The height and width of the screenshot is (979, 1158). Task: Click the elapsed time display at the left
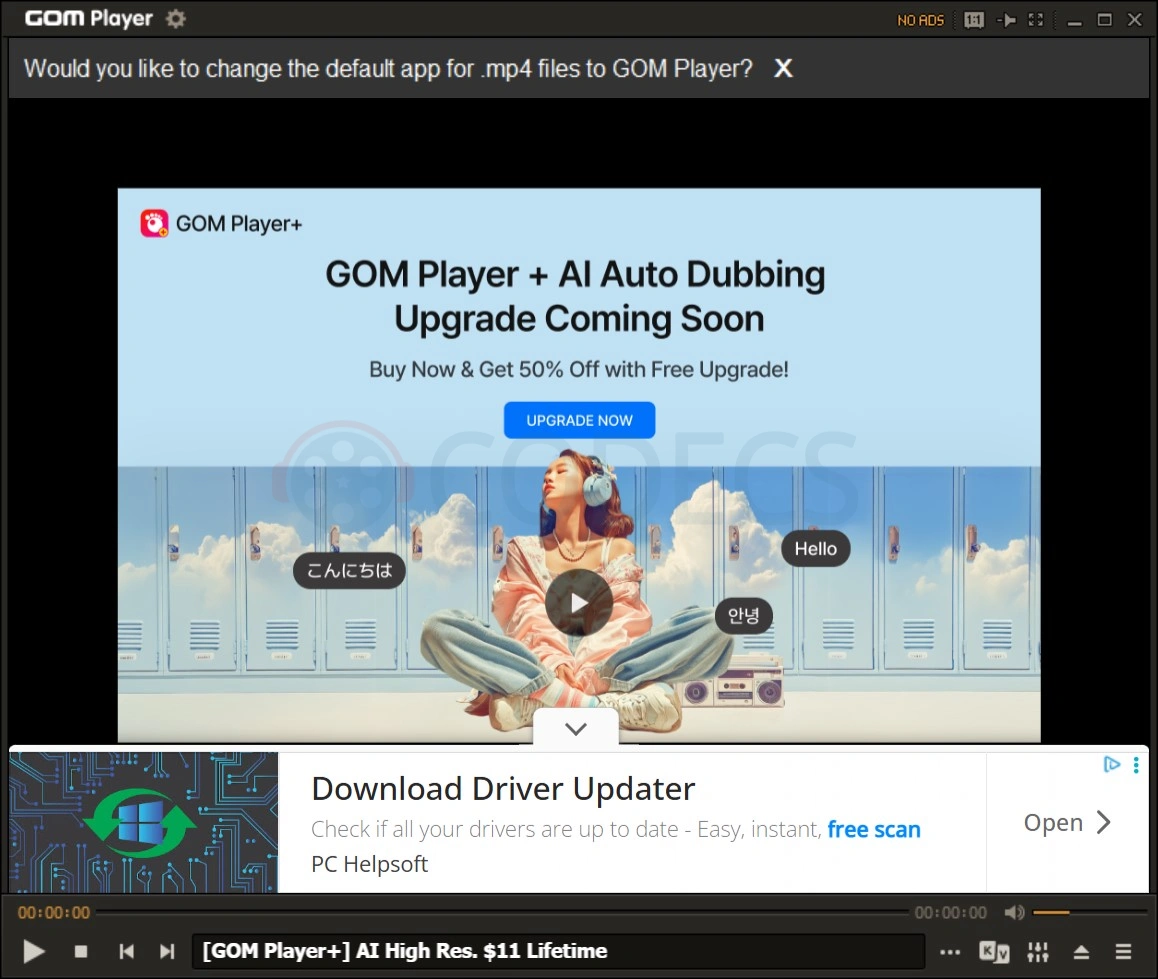54,913
